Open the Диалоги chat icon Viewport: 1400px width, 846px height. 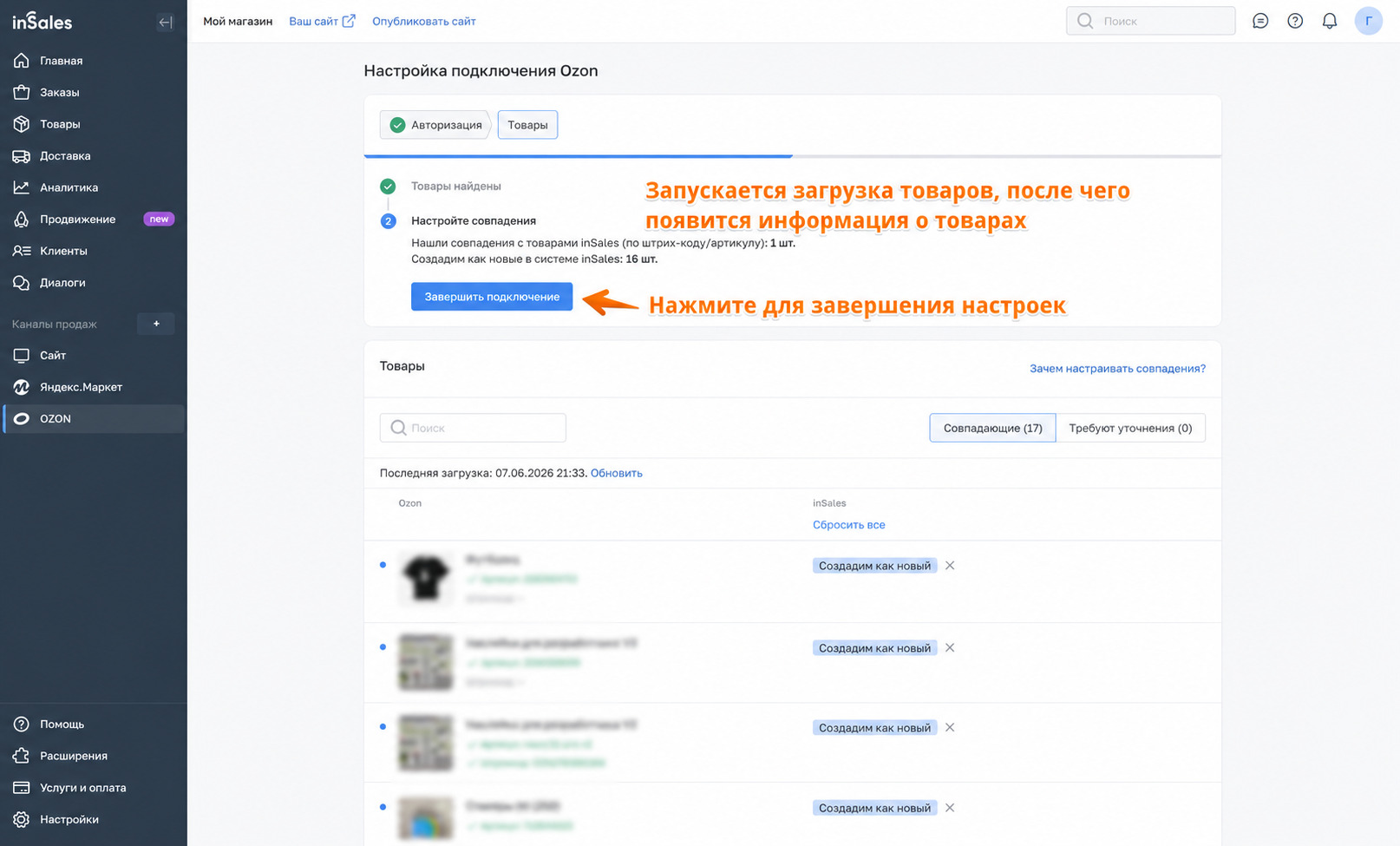click(x=22, y=283)
